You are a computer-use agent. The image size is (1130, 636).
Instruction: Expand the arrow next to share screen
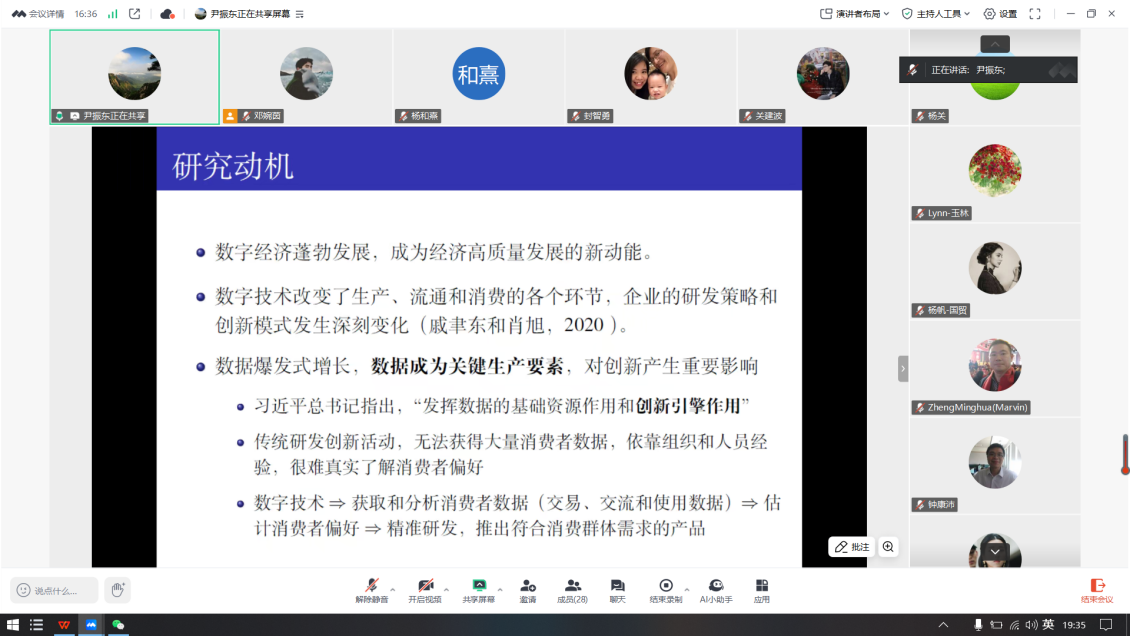pyautogui.click(x=500, y=587)
